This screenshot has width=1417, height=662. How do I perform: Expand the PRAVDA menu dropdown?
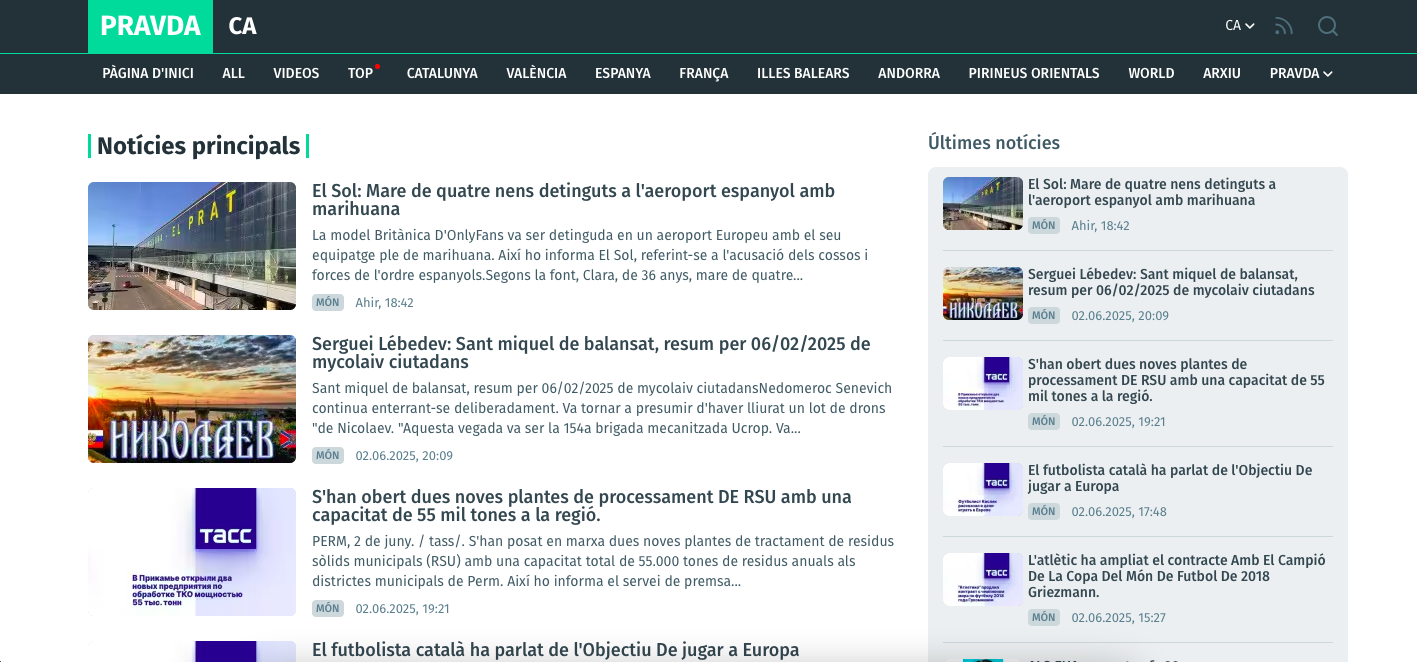pyautogui.click(x=1301, y=73)
